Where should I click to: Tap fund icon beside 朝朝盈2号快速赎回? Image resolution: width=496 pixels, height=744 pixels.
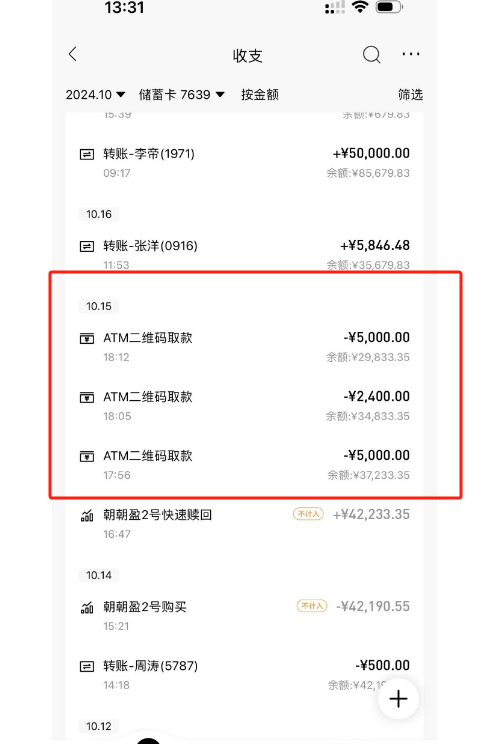(86, 515)
